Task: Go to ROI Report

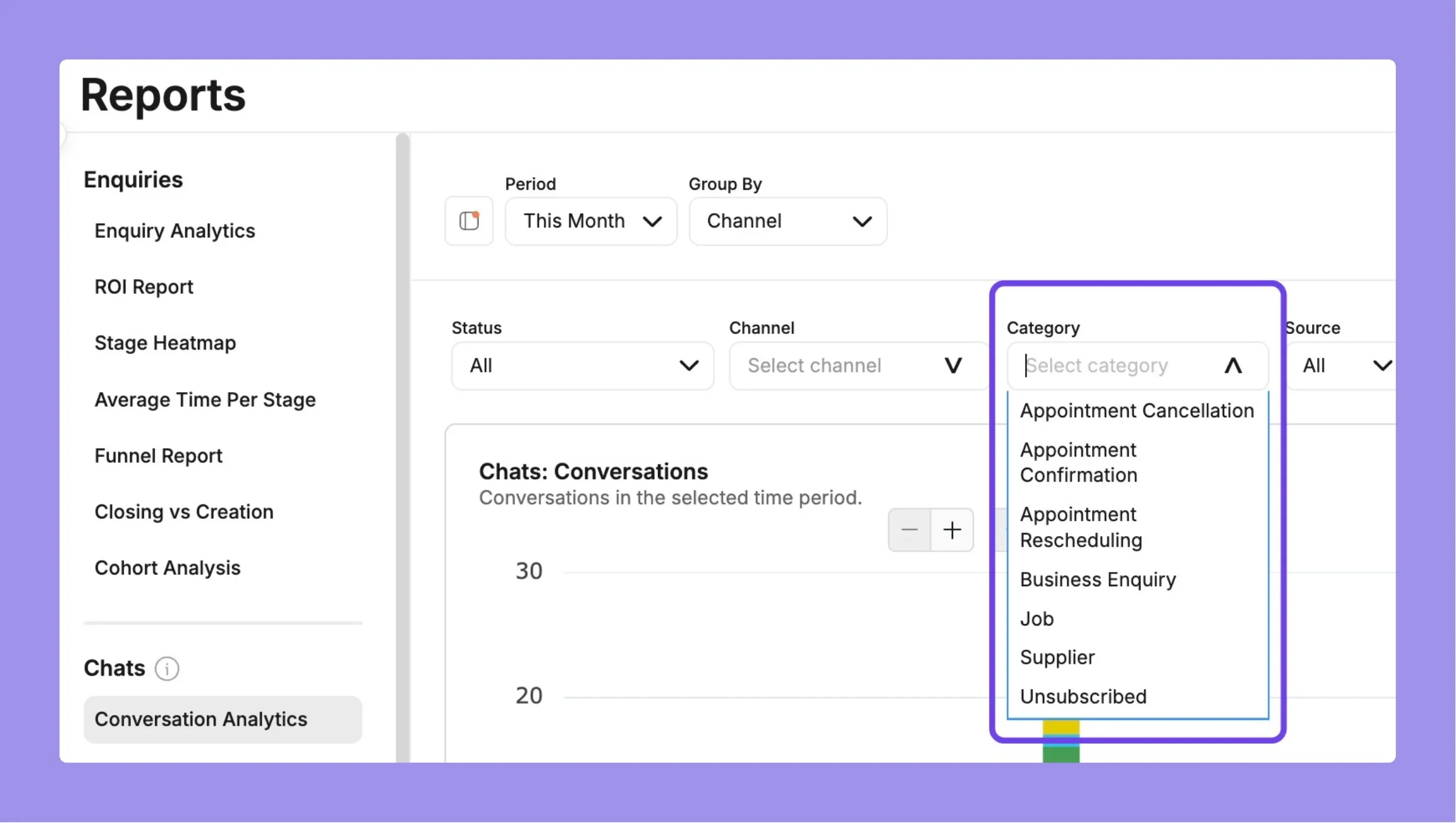Action: tap(144, 287)
